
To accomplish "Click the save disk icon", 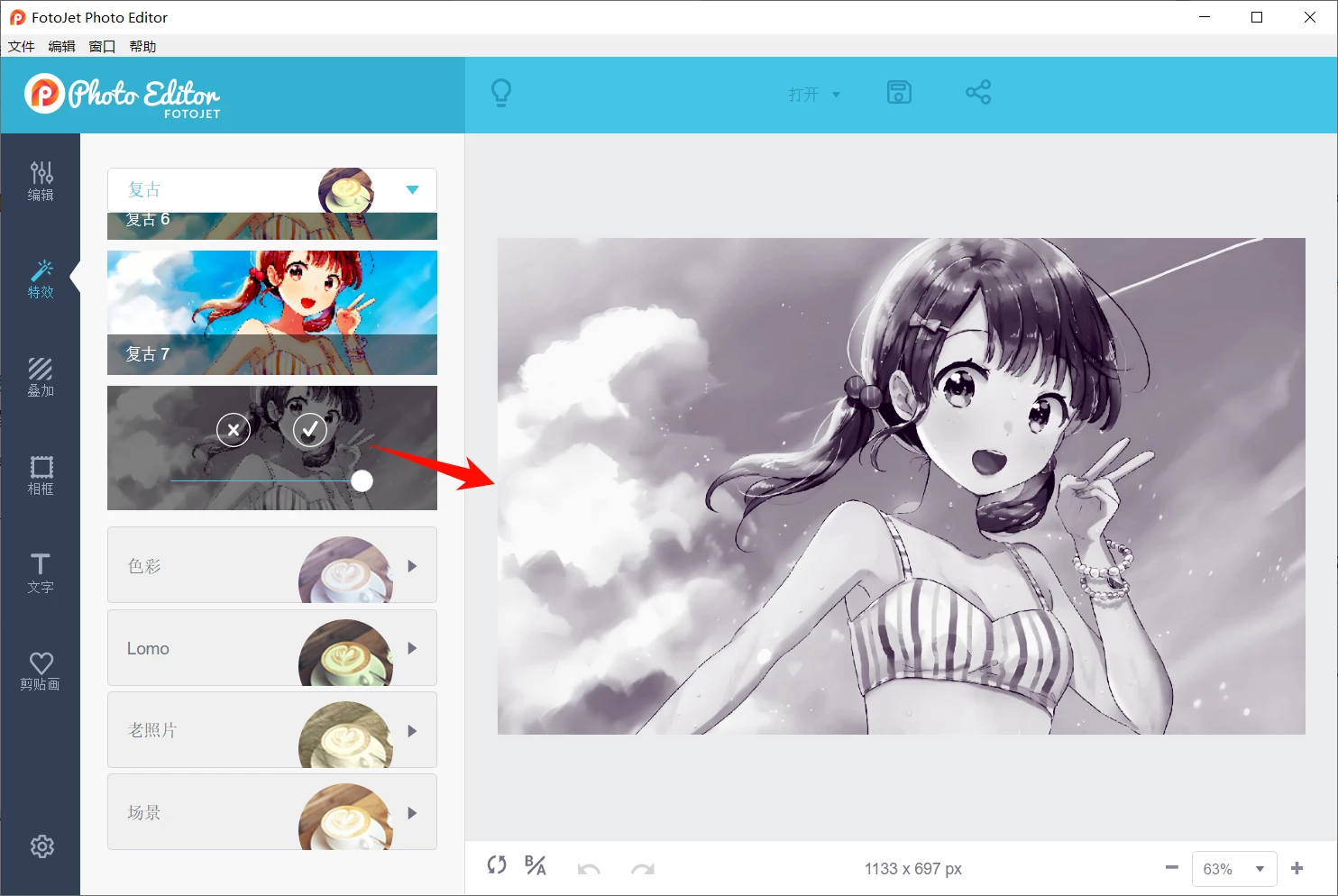I will 899,92.
